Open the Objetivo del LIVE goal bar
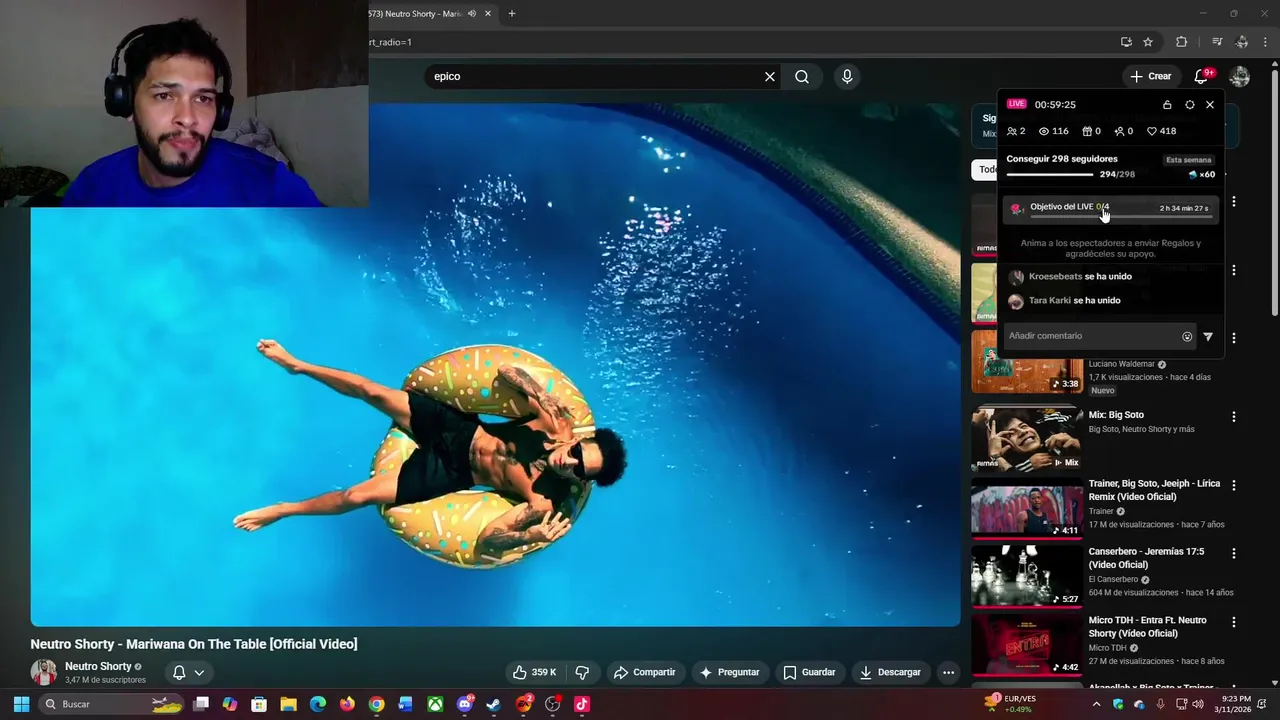The image size is (1280, 720). tap(1112, 209)
